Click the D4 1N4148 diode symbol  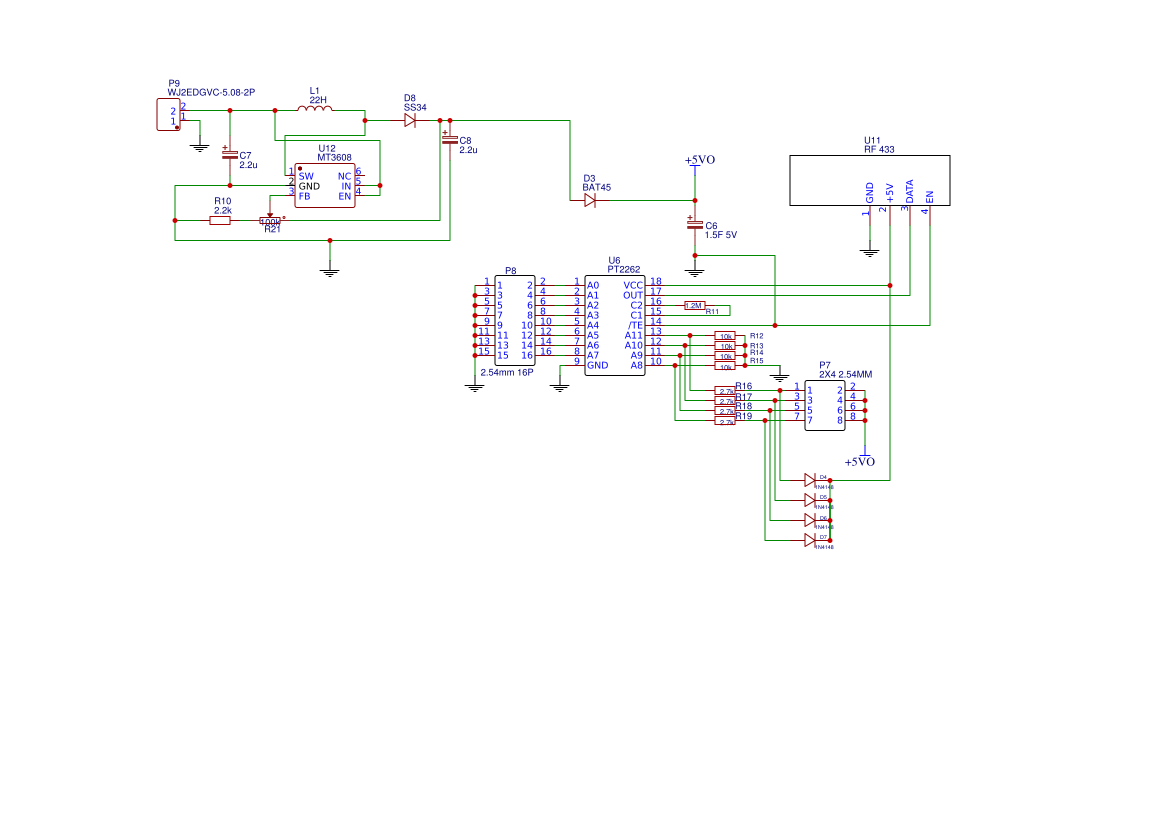810,480
